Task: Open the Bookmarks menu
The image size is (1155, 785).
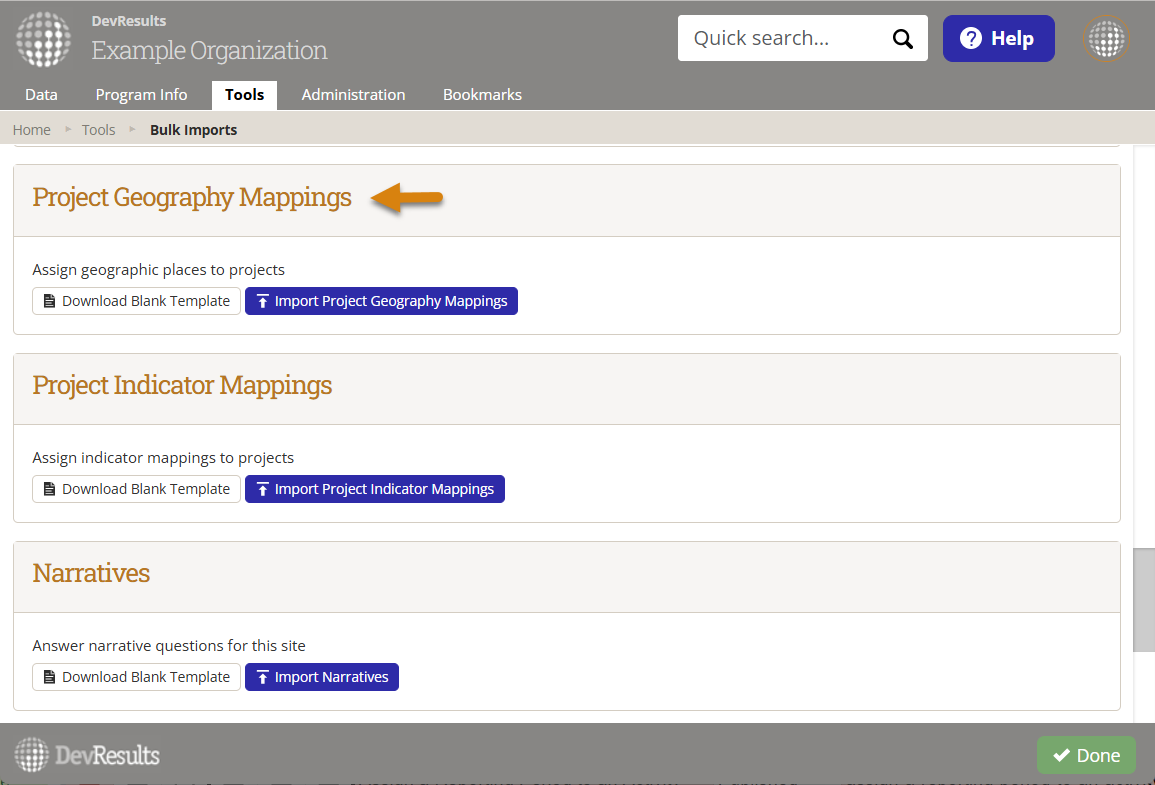Action: coord(482,95)
